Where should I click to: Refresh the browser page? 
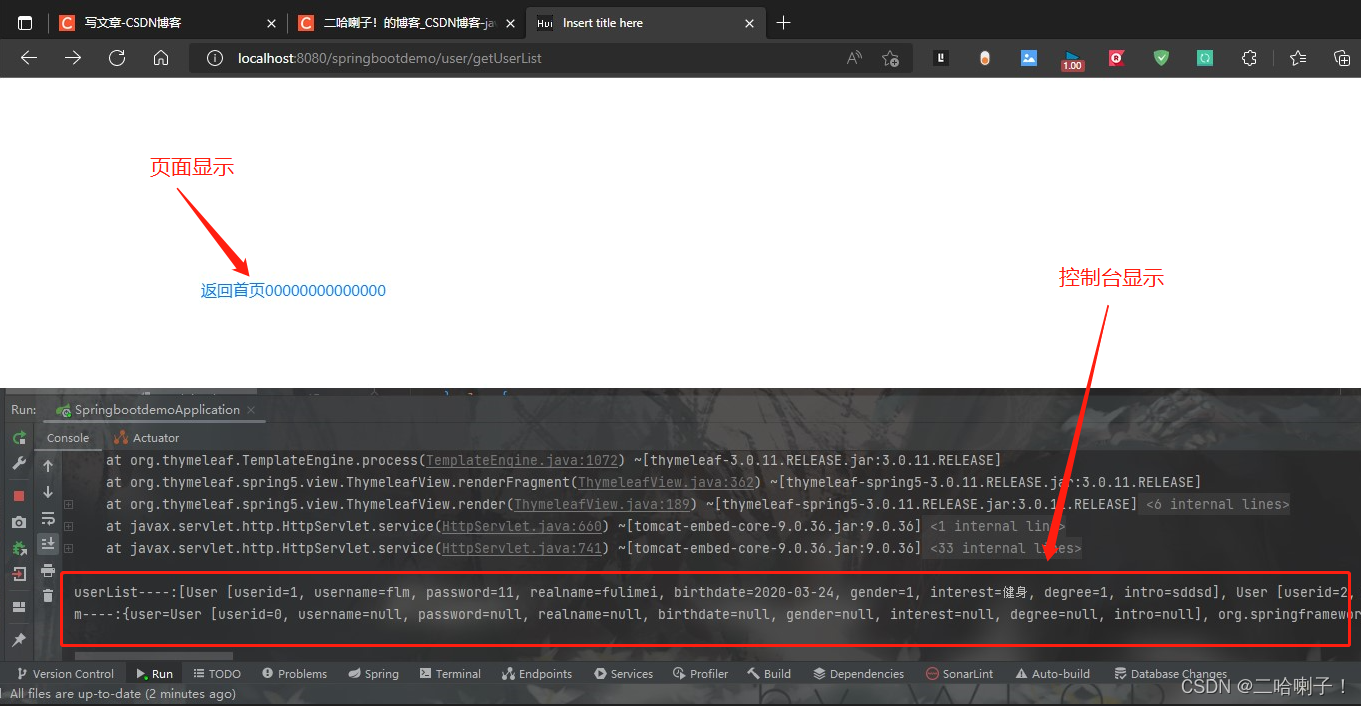pyautogui.click(x=117, y=58)
